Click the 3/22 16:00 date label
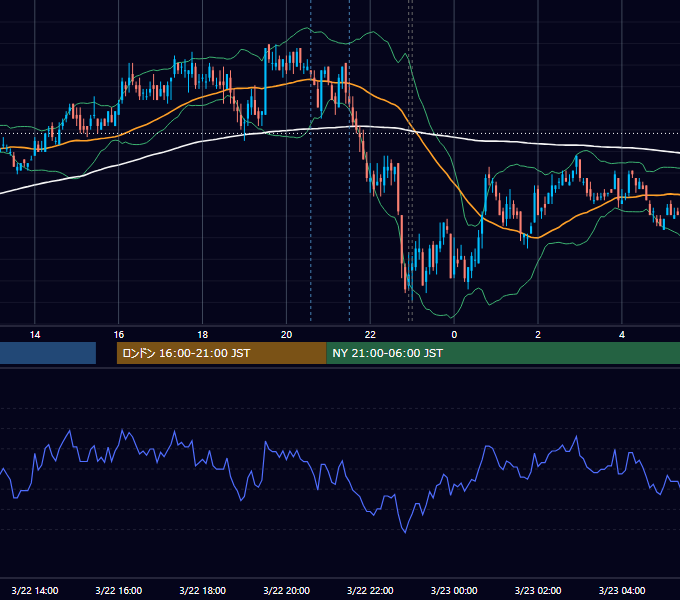 (x=118, y=590)
